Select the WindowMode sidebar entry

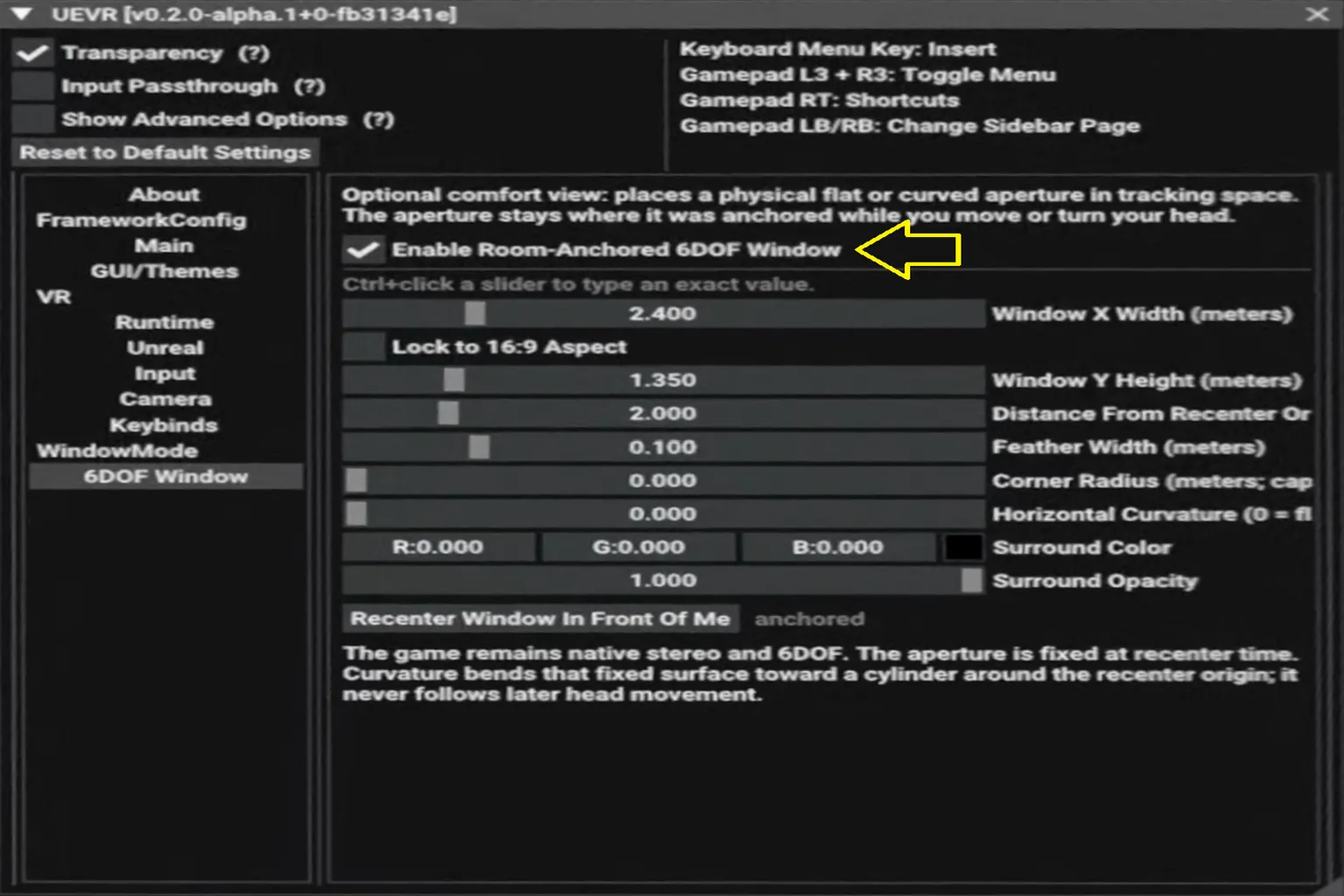click(x=117, y=451)
